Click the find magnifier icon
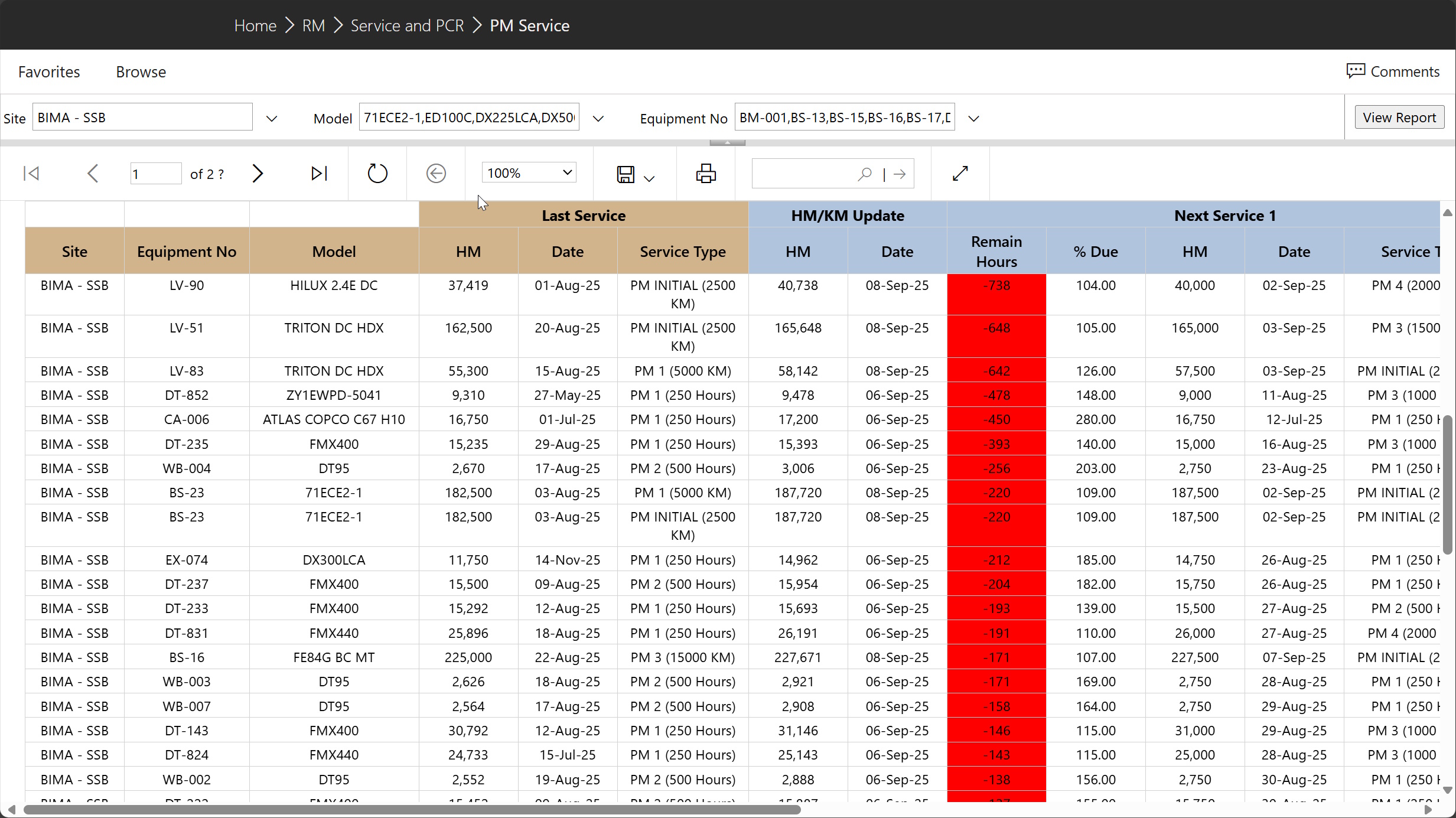This screenshot has width=1456, height=818. click(x=865, y=174)
